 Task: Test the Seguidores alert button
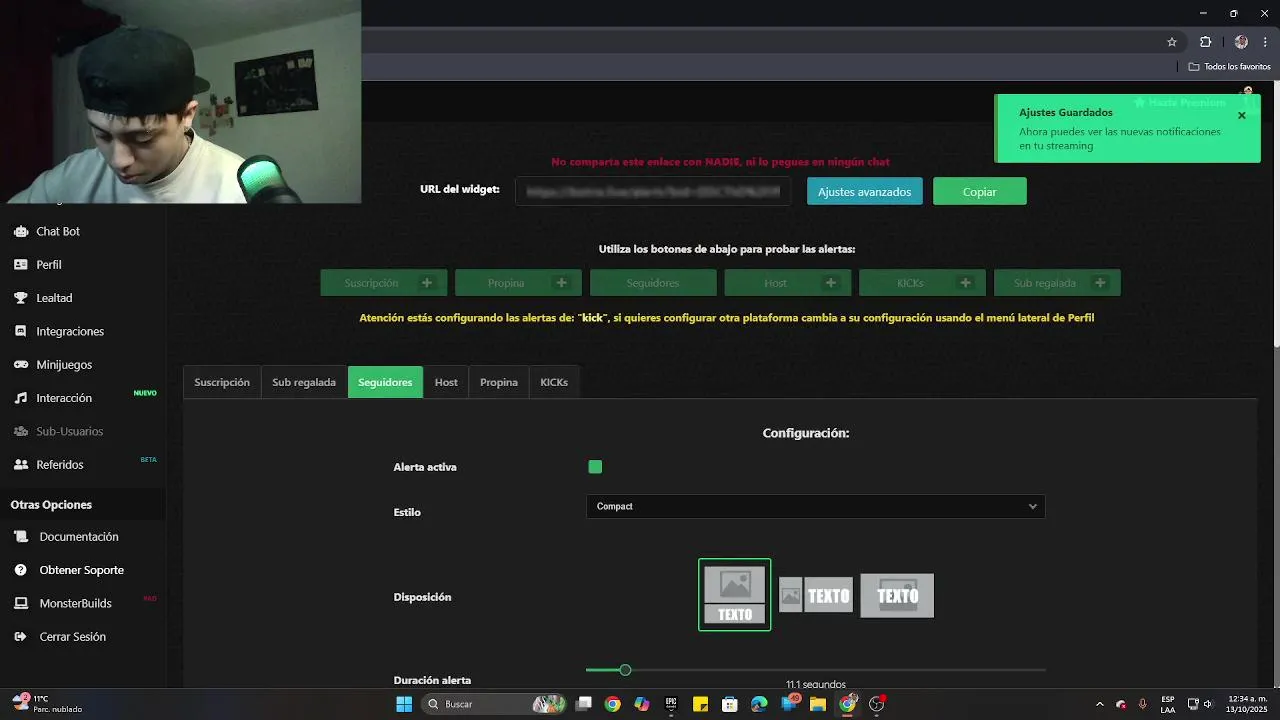coord(653,283)
